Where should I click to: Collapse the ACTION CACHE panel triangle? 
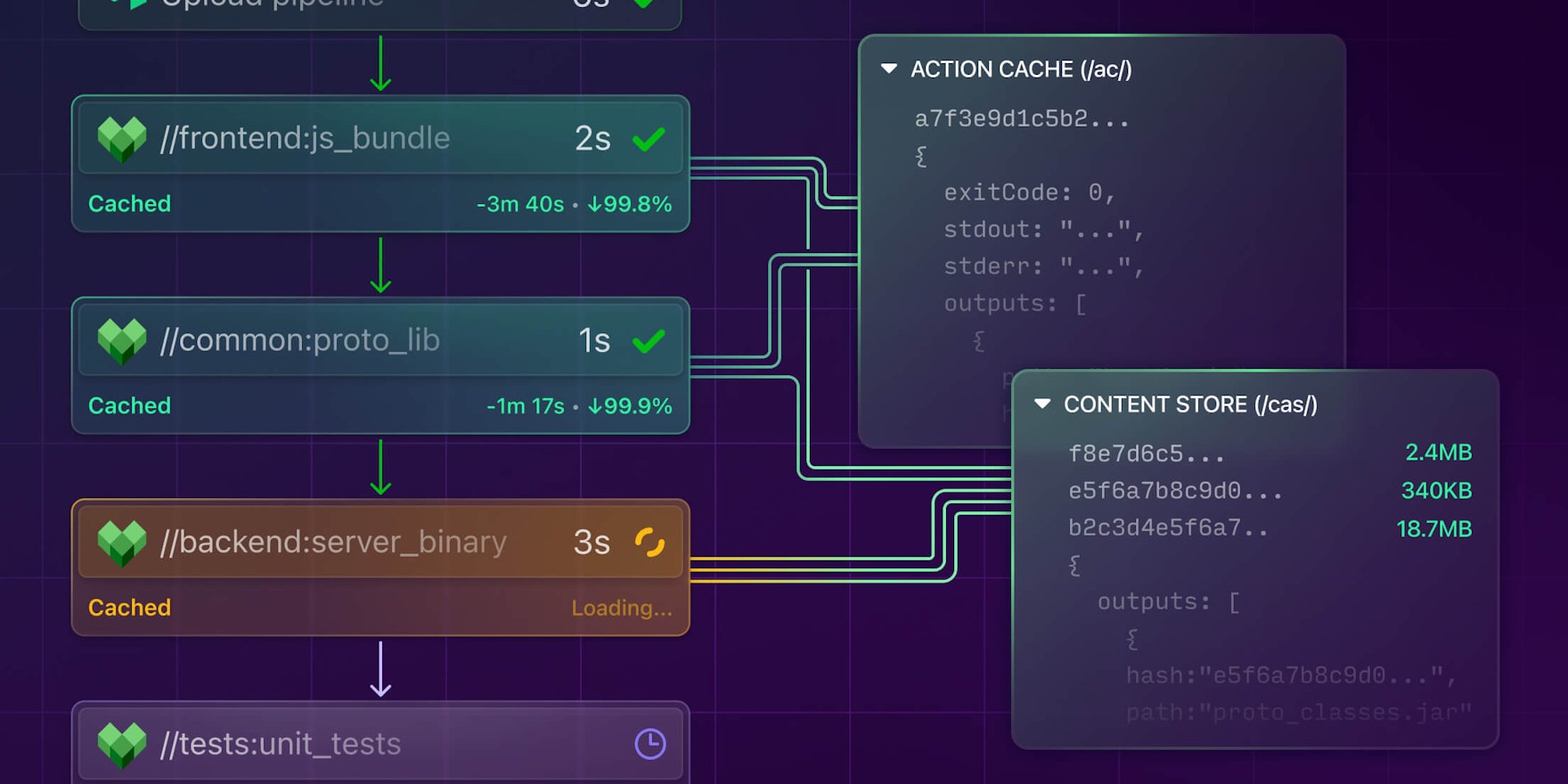tap(888, 69)
